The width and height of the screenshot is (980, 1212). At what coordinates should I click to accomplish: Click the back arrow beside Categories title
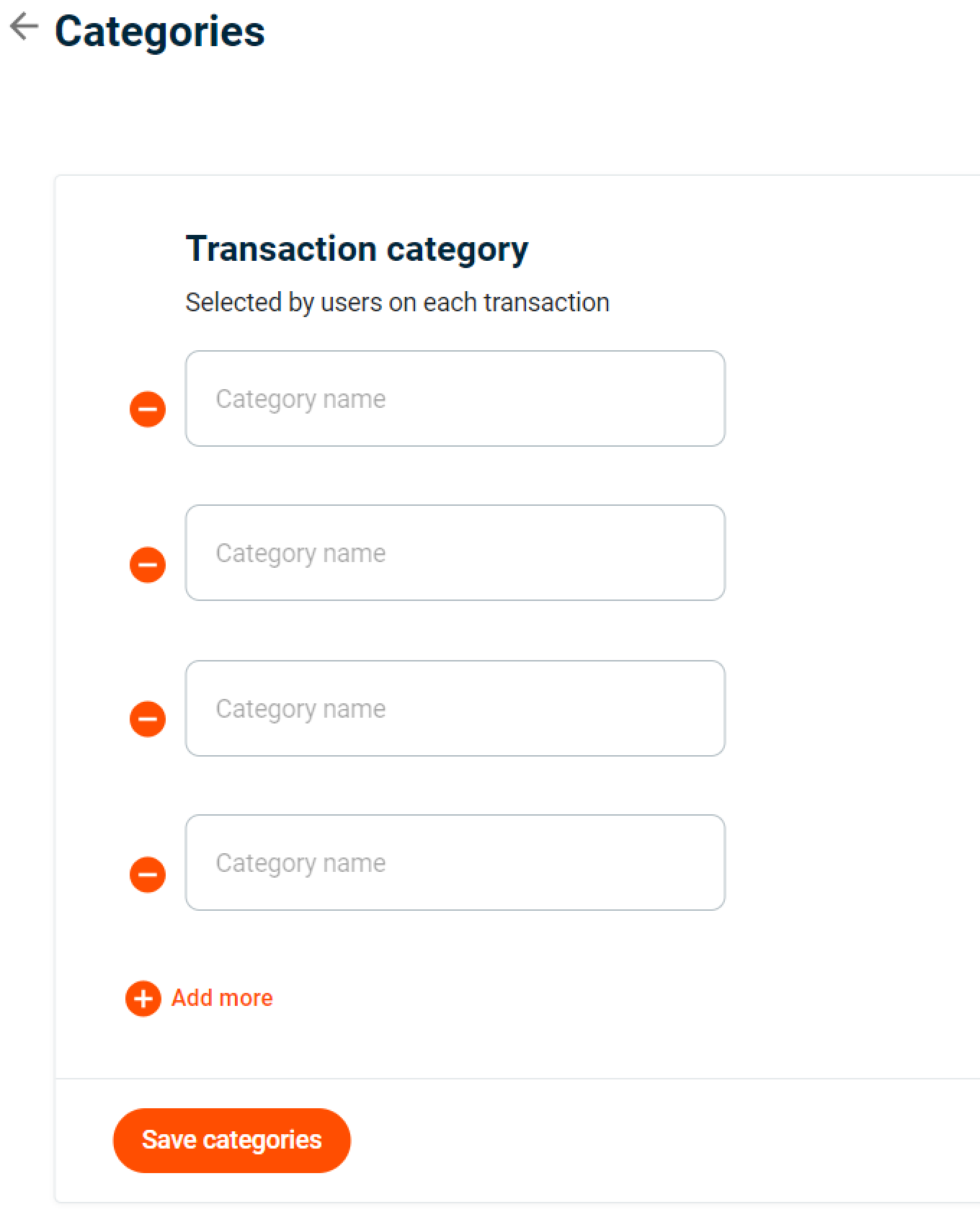click(x=24, y=26)
